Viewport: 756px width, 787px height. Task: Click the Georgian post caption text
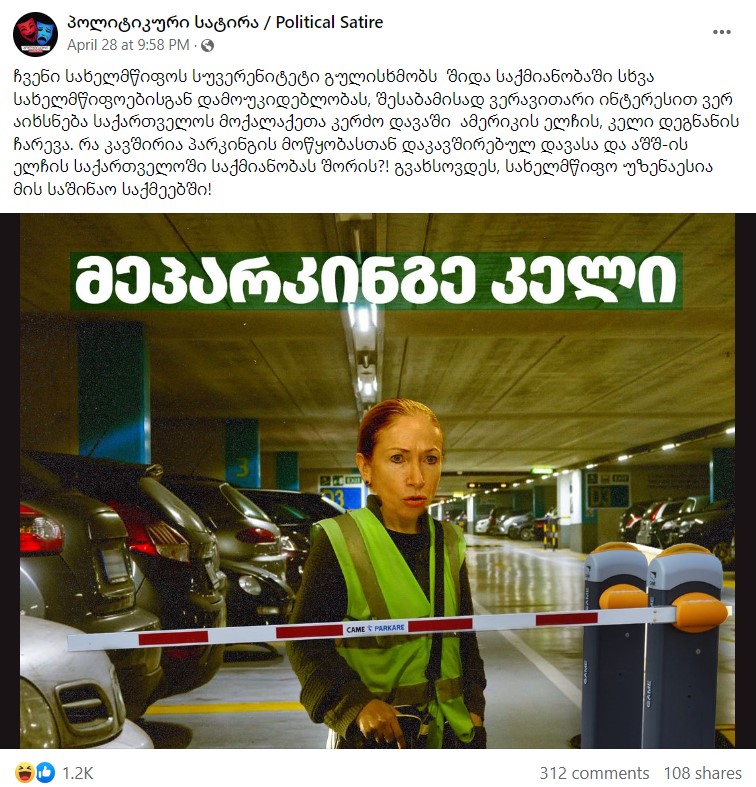click(x=375, y=133)
